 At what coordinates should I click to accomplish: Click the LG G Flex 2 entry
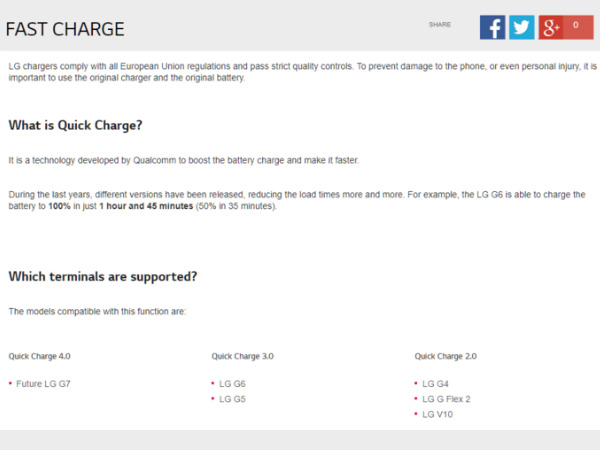coord(446,398)
